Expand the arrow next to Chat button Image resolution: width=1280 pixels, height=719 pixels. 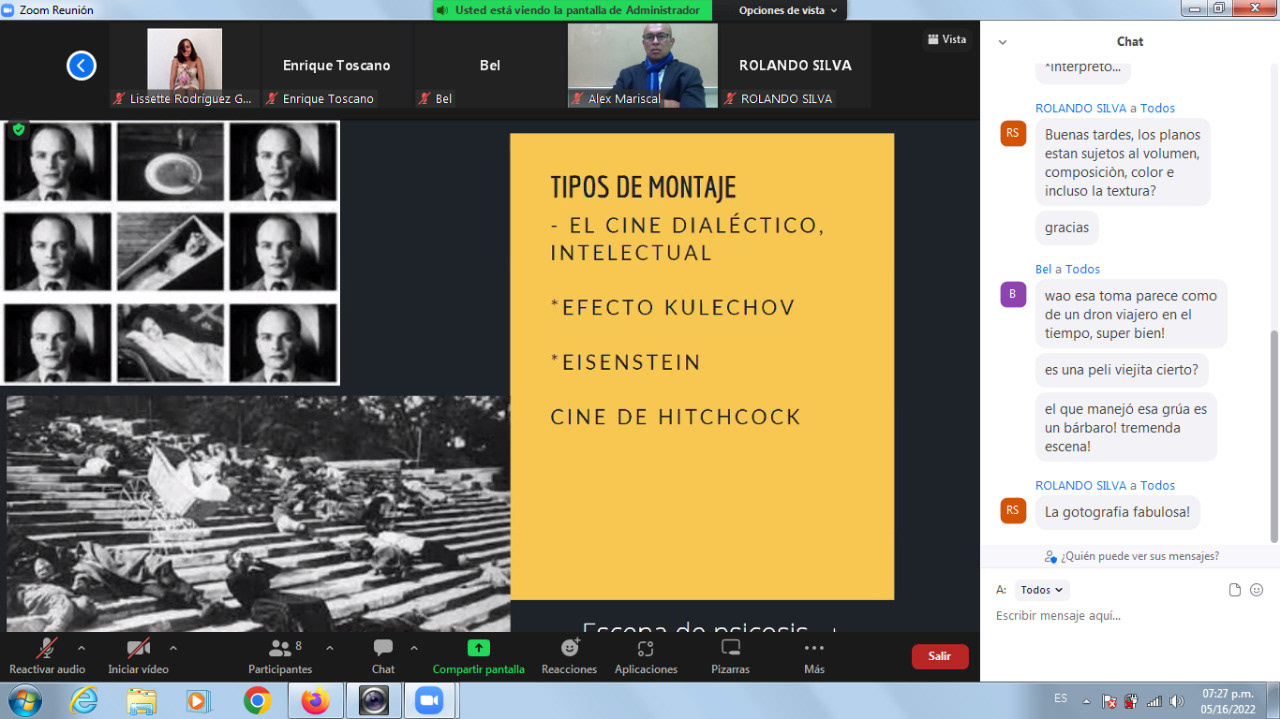[414, 648]
